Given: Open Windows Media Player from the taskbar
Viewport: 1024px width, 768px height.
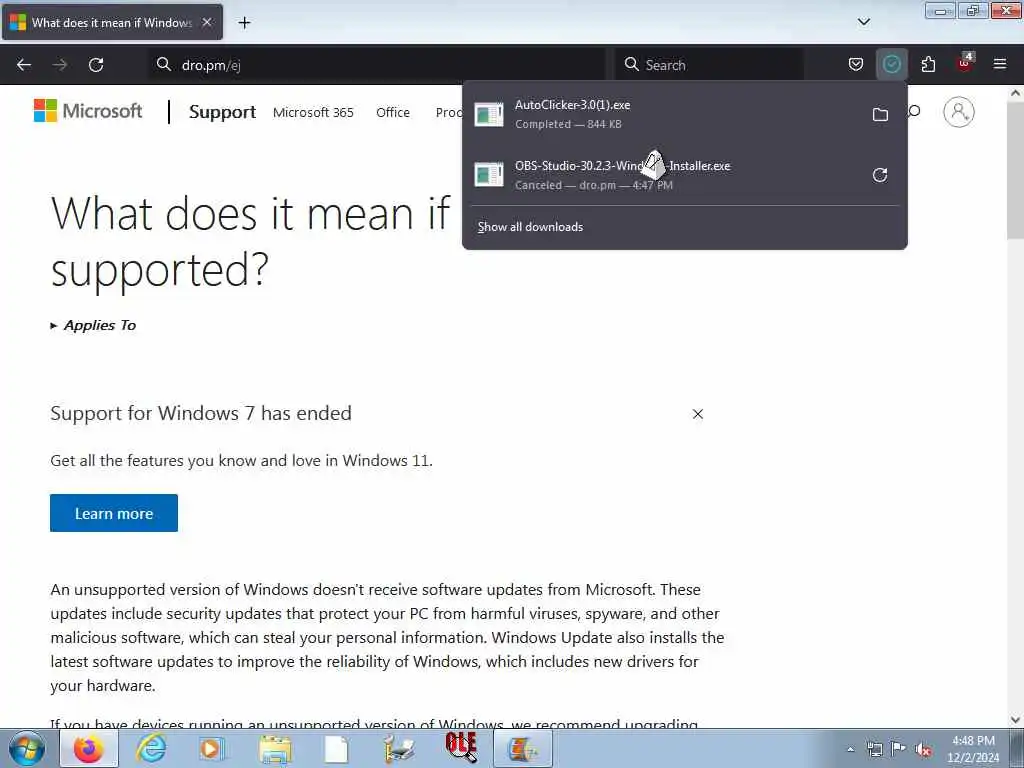Looking at the screenshot, I should coord(212,748).
